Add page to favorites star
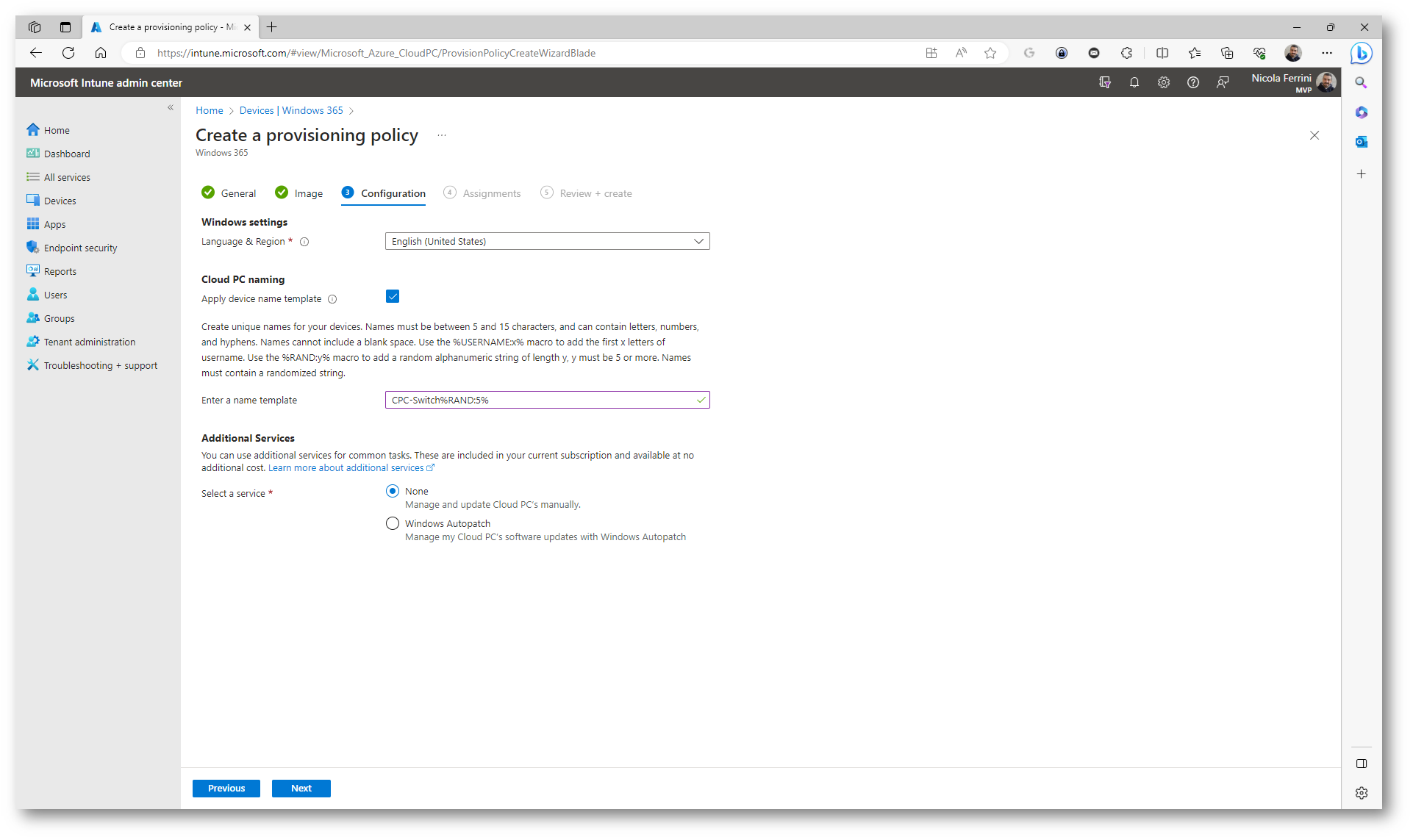Image resolution: width=1413 pixels, height=840 pixels. (990, 53)
